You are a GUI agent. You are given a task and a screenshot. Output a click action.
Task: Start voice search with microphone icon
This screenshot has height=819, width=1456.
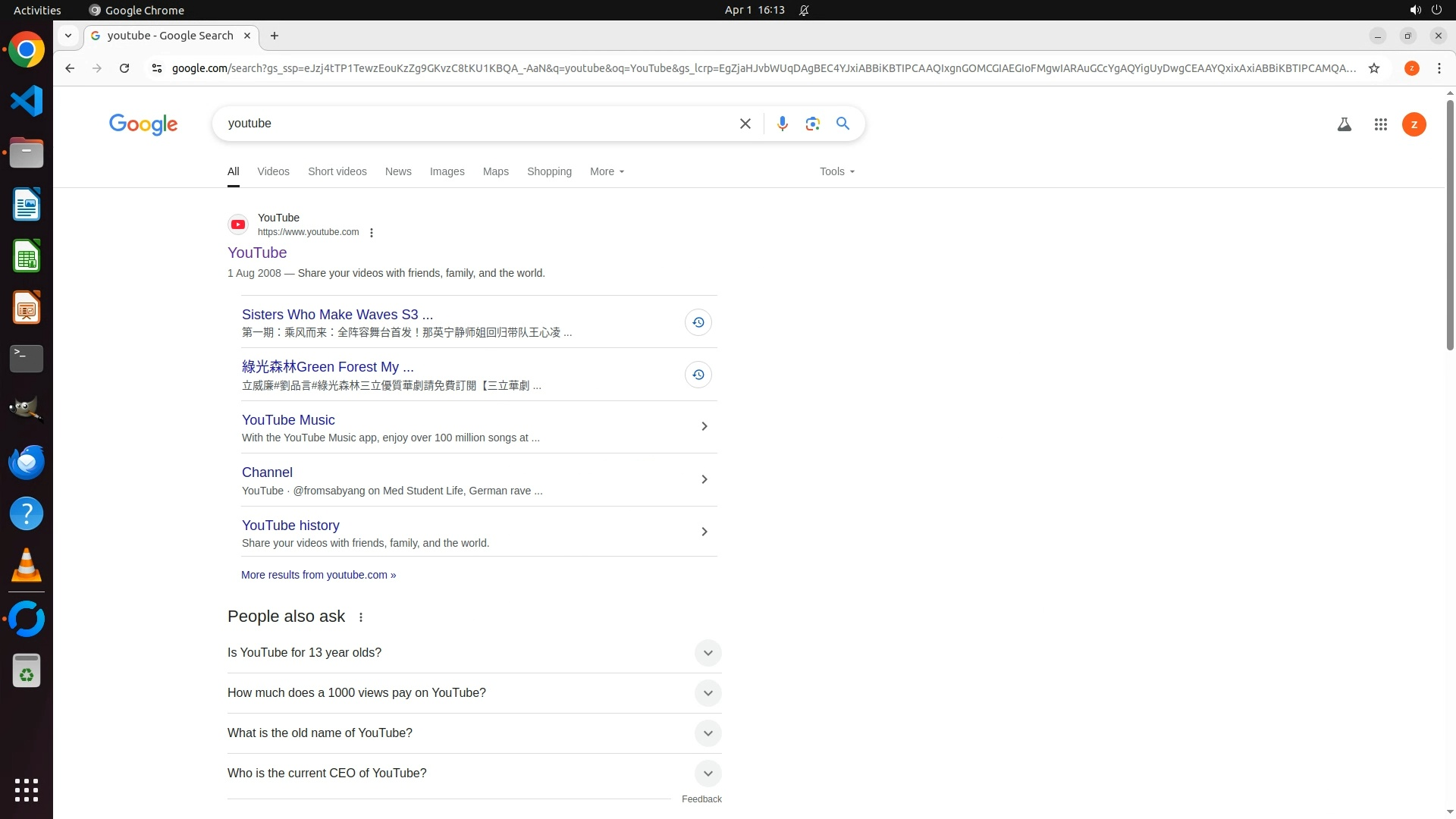[x=782, y=124]
